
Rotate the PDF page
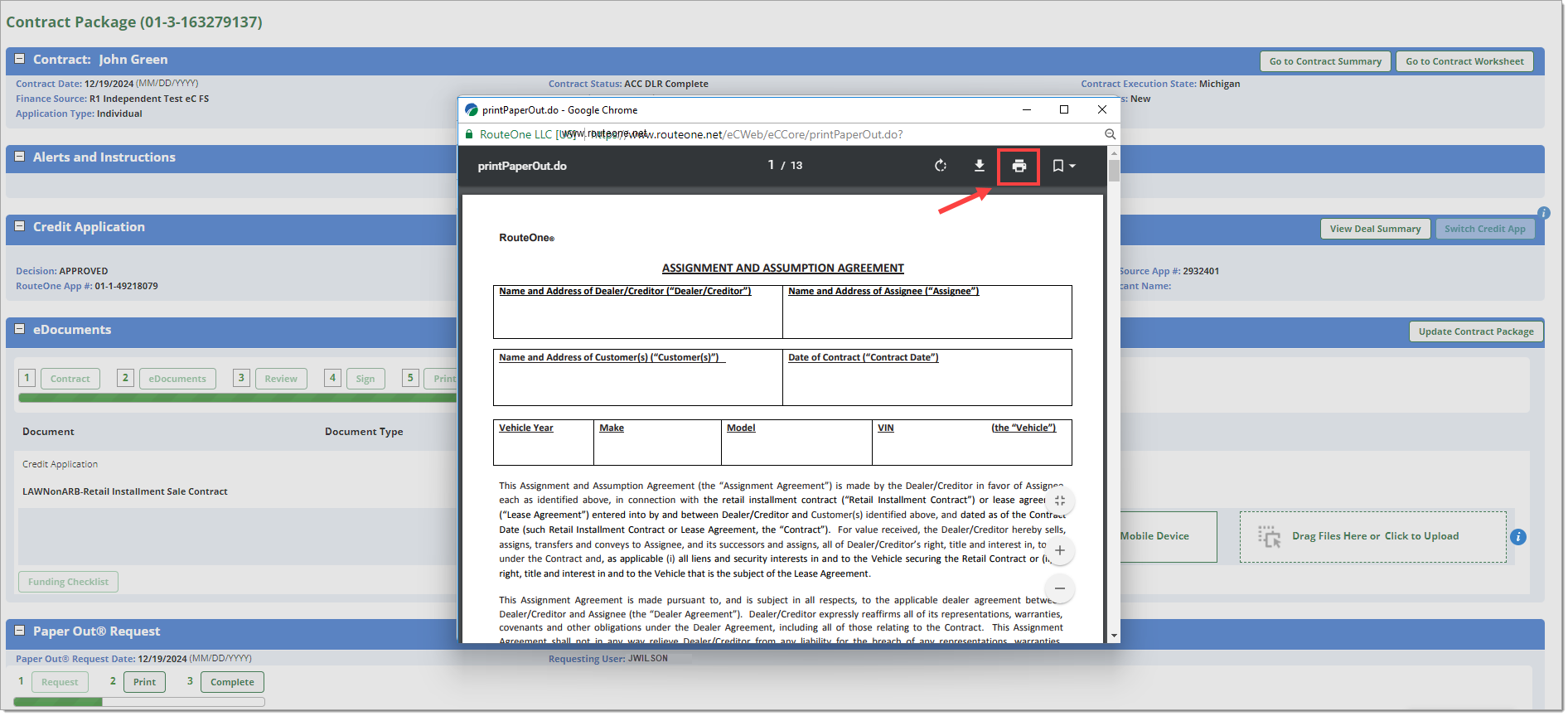(x=940, y=166)
